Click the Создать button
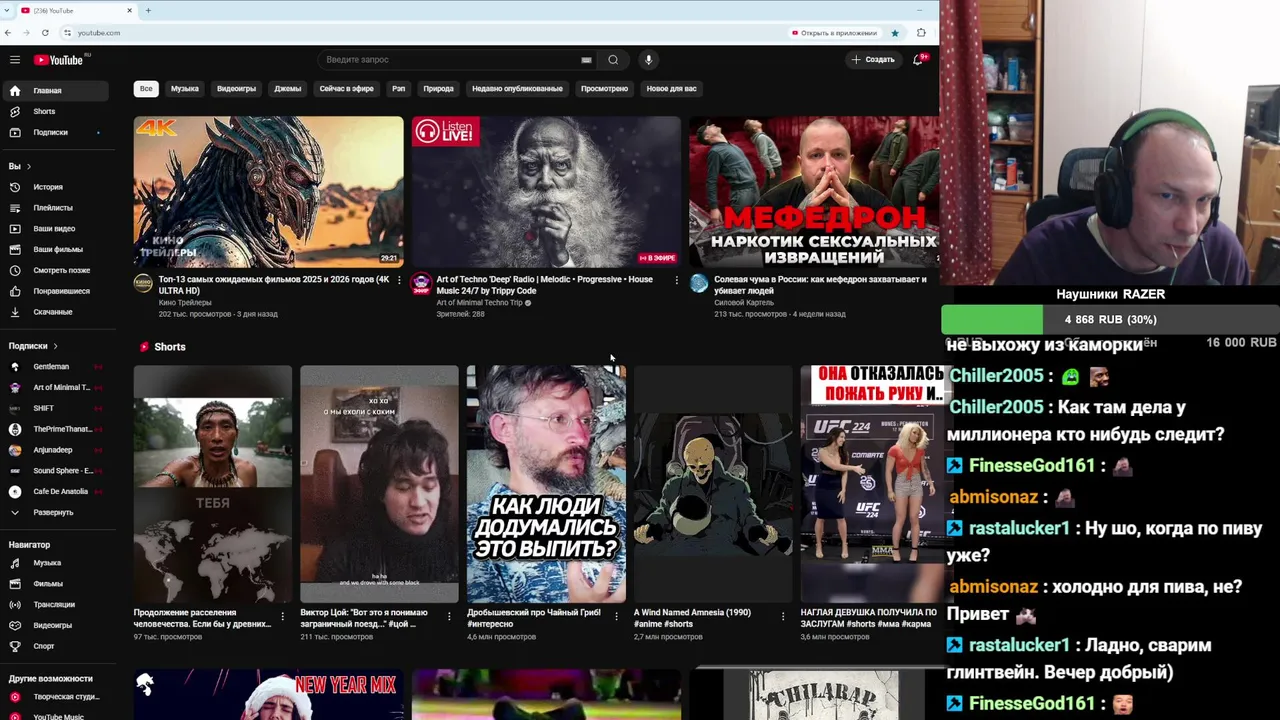Screen dimensions: 1280x720 873,60
